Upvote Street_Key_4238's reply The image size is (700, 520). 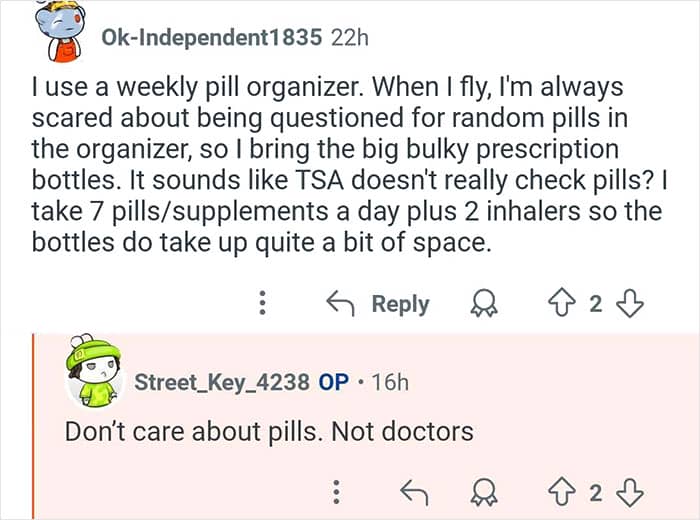tap(563, 490)
